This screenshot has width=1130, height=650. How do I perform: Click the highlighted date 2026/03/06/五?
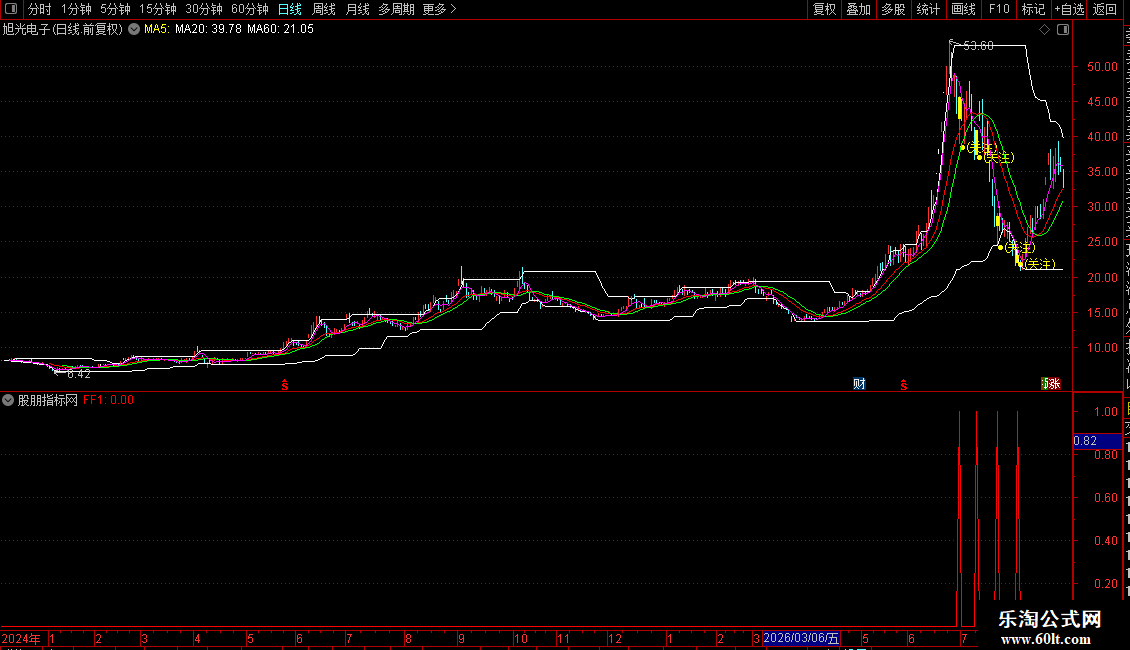[801, 638]
